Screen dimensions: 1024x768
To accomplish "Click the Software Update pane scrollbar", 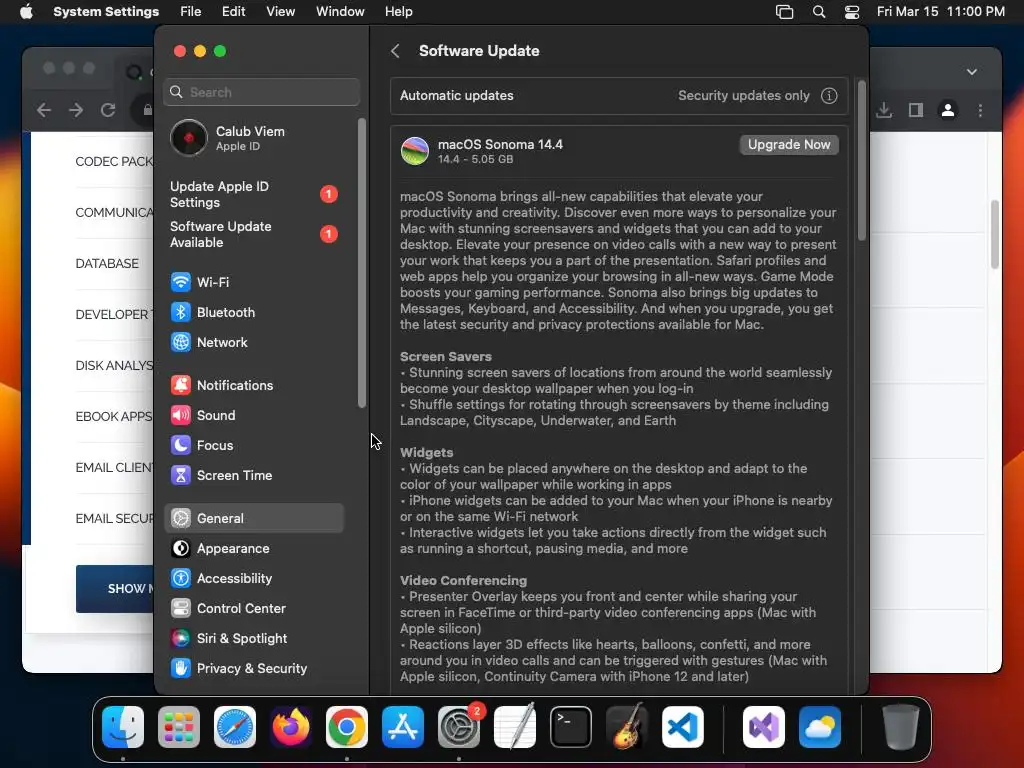I will click(861, 161).
